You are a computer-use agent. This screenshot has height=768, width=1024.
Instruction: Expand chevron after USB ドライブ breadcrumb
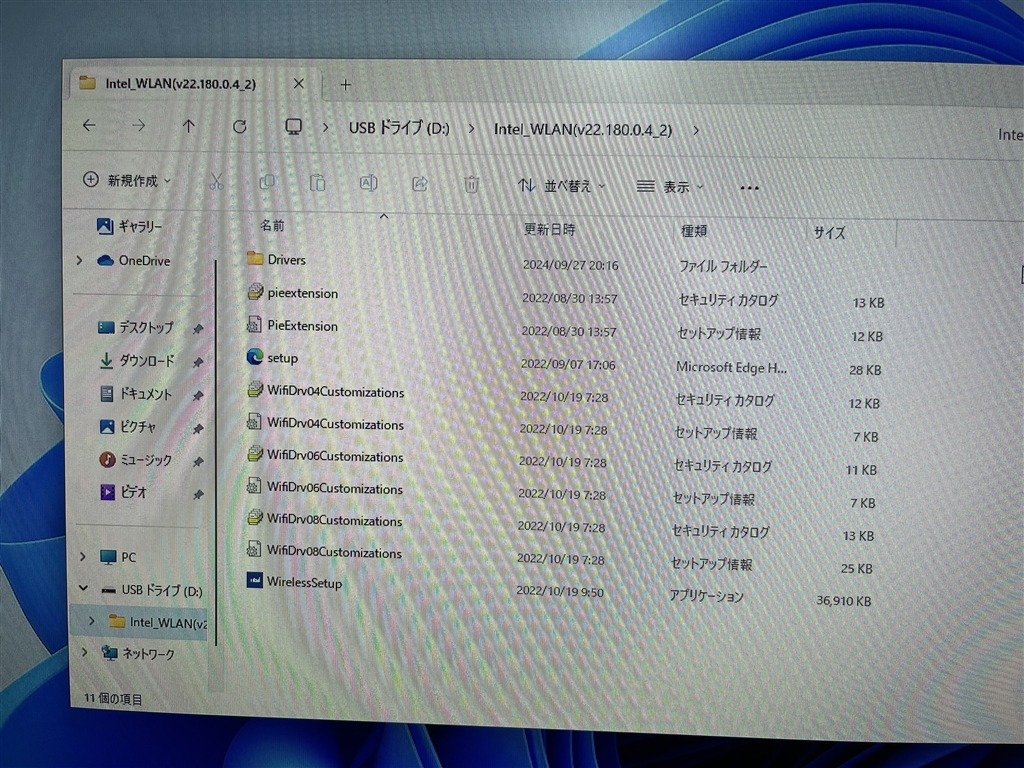pos(472,129)
